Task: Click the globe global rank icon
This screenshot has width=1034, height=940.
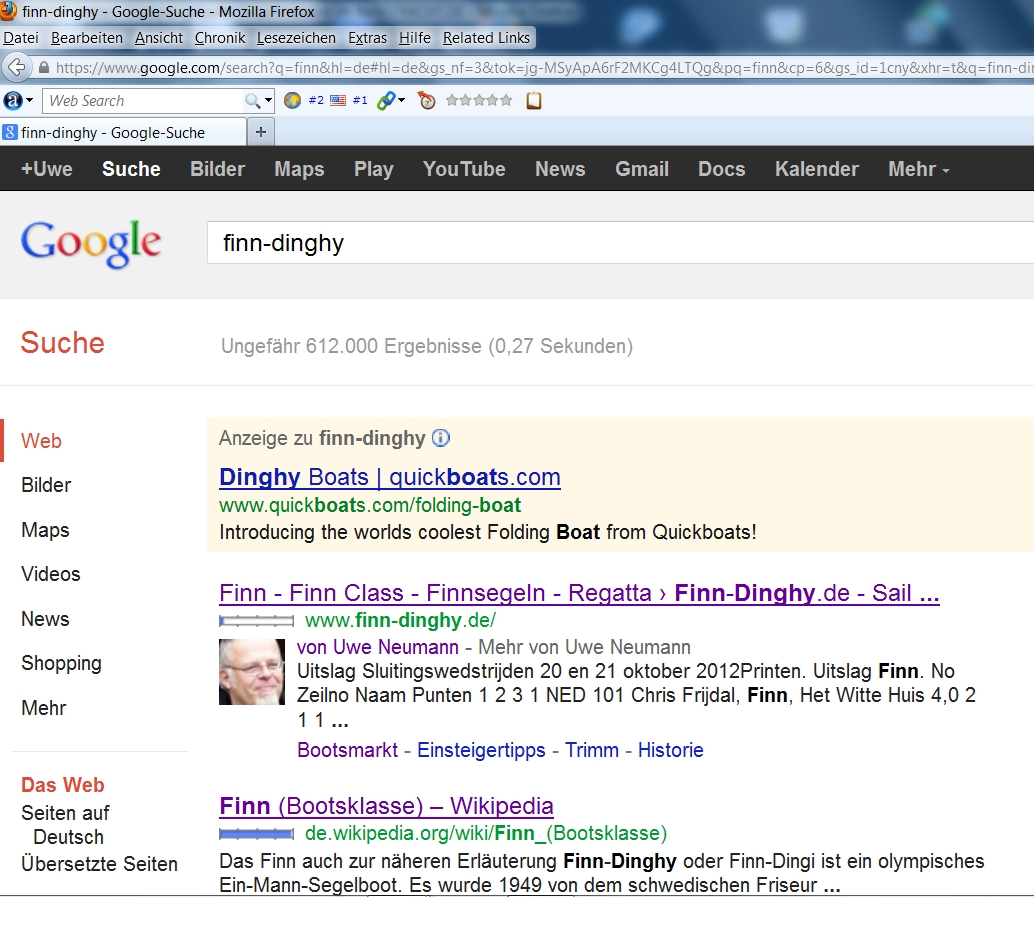Action: coord(292,100)
